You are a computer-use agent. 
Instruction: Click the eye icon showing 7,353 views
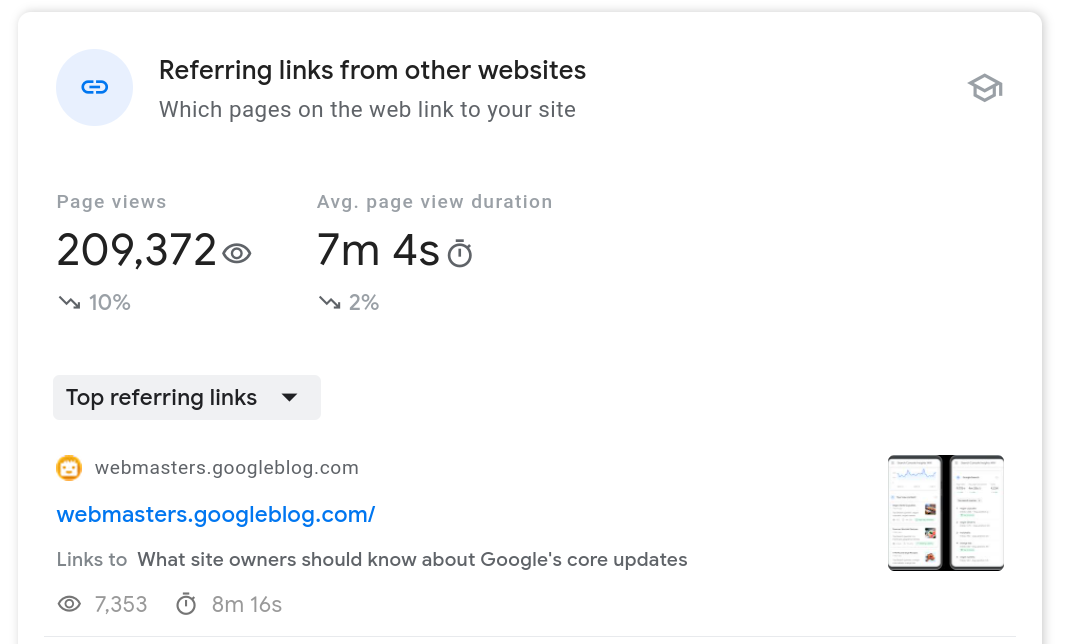tap(69, 604)
